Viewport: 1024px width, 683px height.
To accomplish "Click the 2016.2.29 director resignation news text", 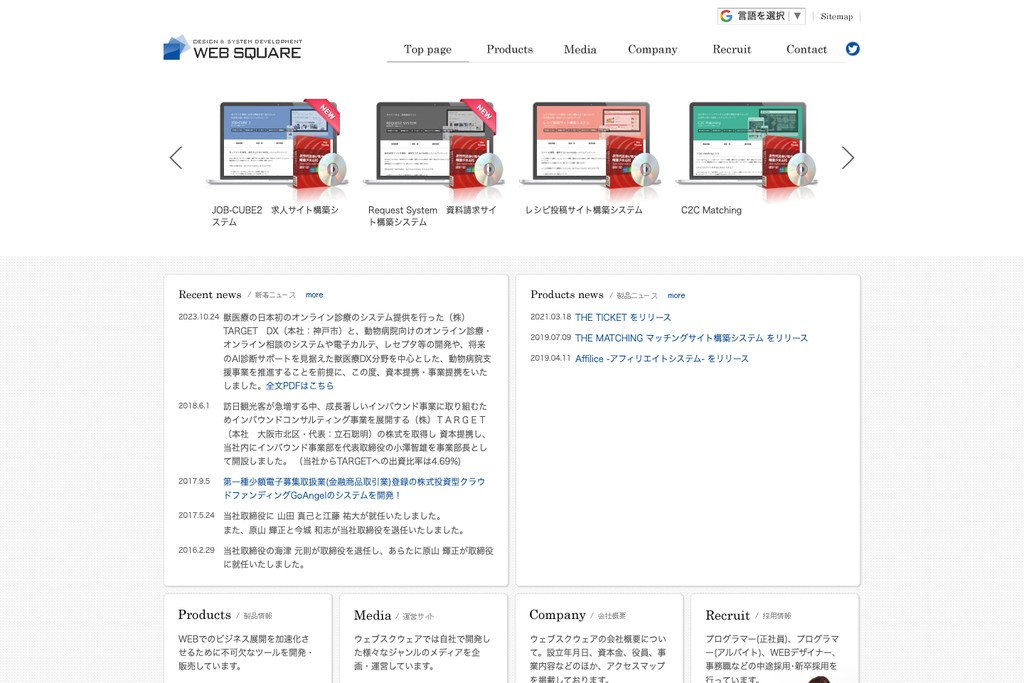I will click(358, 558).
